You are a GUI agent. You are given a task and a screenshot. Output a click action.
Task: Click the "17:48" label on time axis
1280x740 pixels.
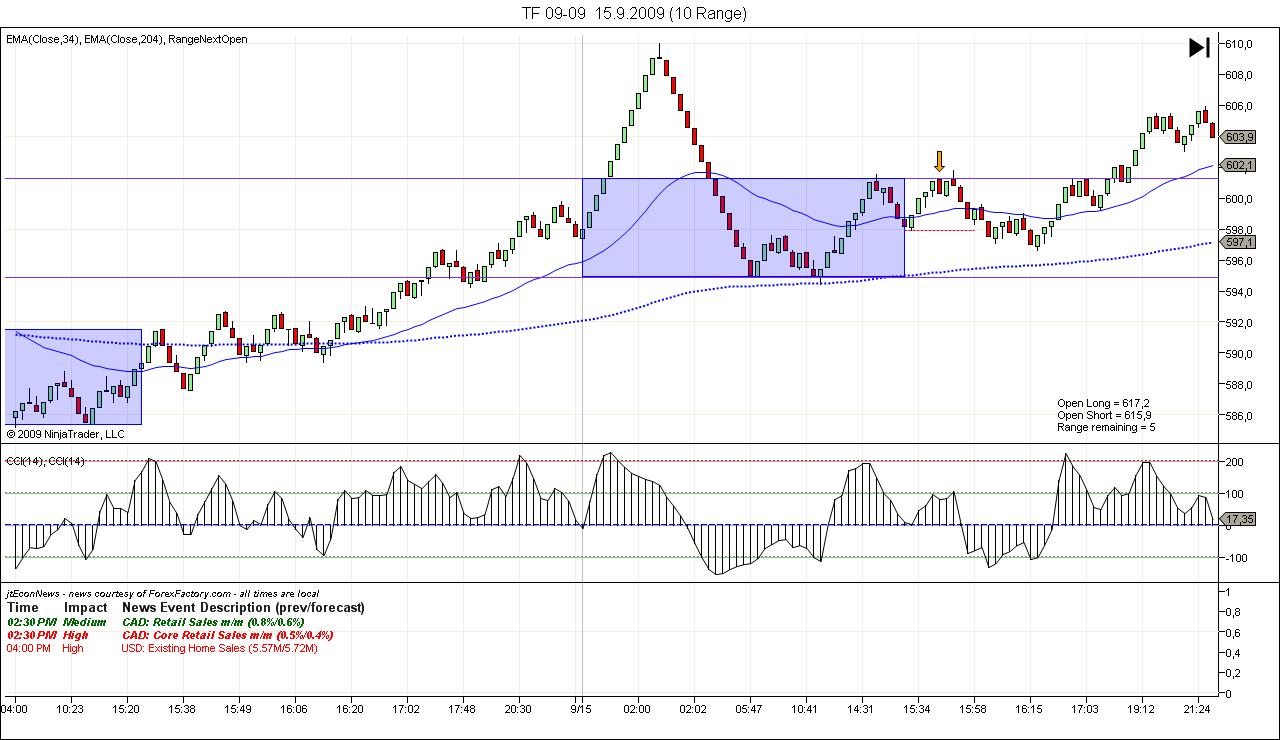pyautogui.click(x=461, y=709)
